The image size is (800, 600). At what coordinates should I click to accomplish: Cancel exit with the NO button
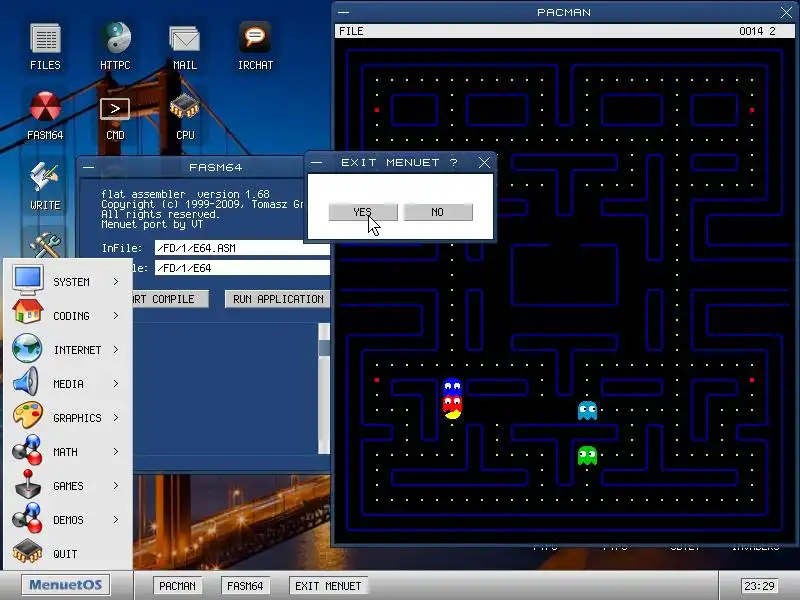[x=438, y=212]
